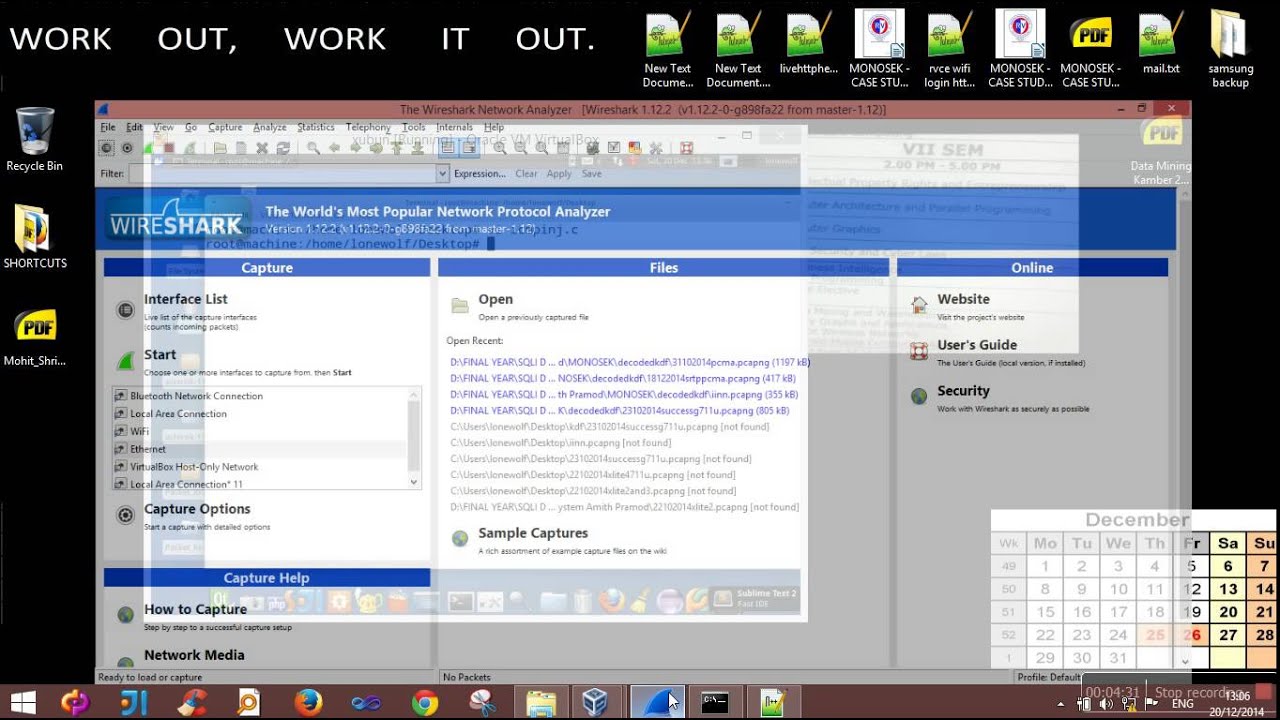
Task: Click the Expression... button
Action: 480,173
